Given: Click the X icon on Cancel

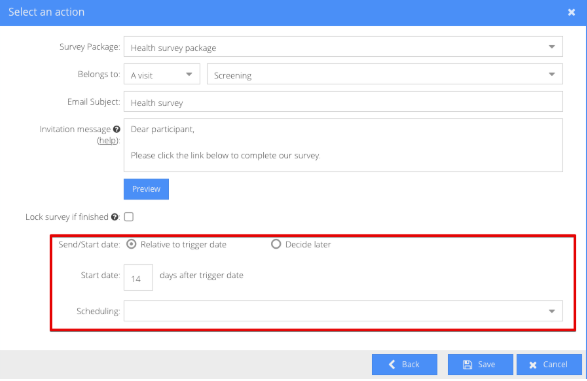Looking at the screenshot, I should (x=533, y=365).
